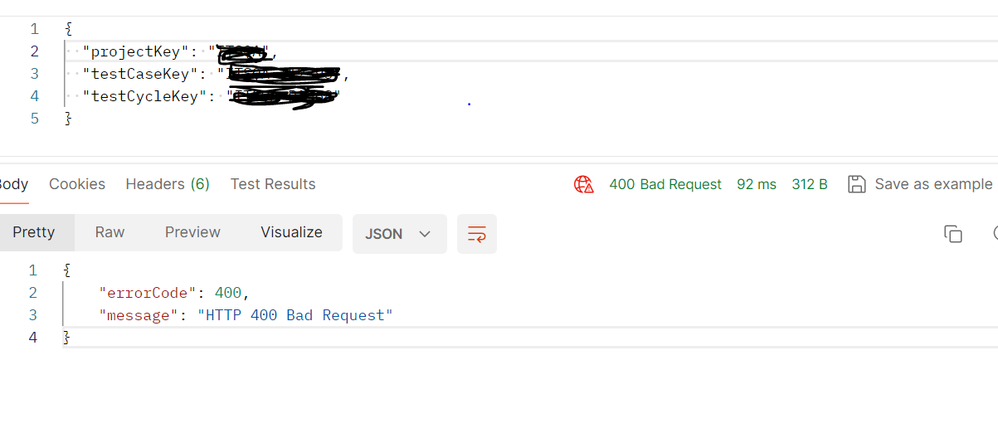Click the 400 Bad Request status
Viewport: 998px width, 433px height.
(665, 185)
